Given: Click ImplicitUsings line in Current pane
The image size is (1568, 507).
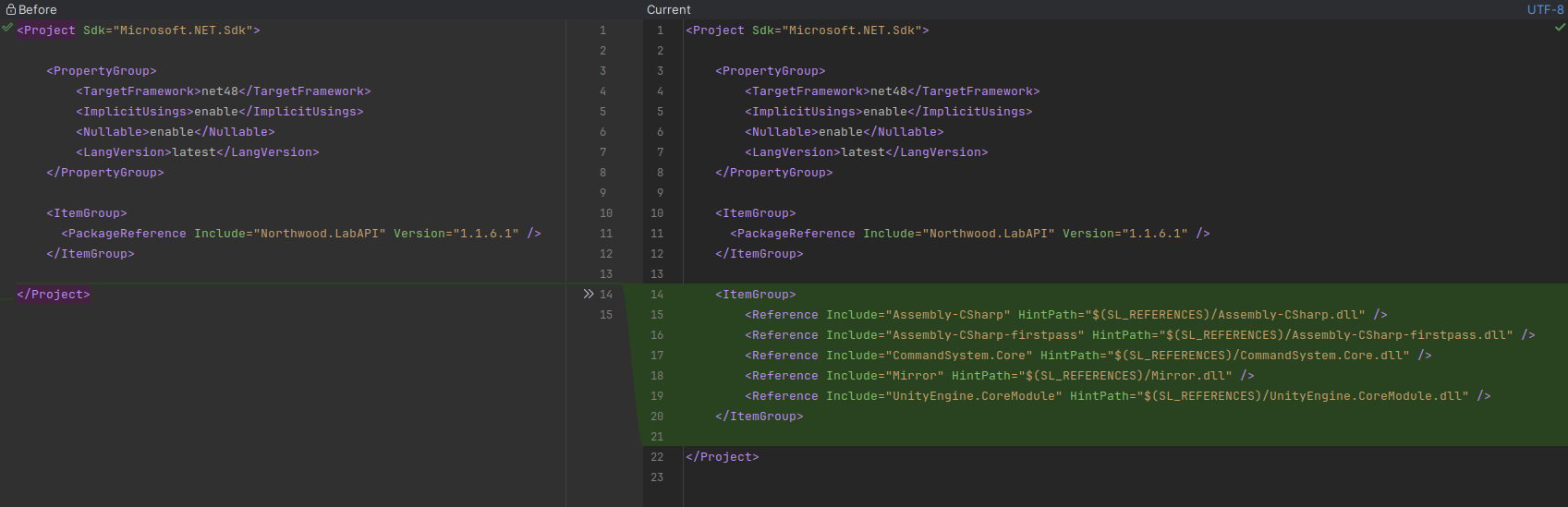Looking at the screenshot, I should pyautogui.click(x=889, y=112).
